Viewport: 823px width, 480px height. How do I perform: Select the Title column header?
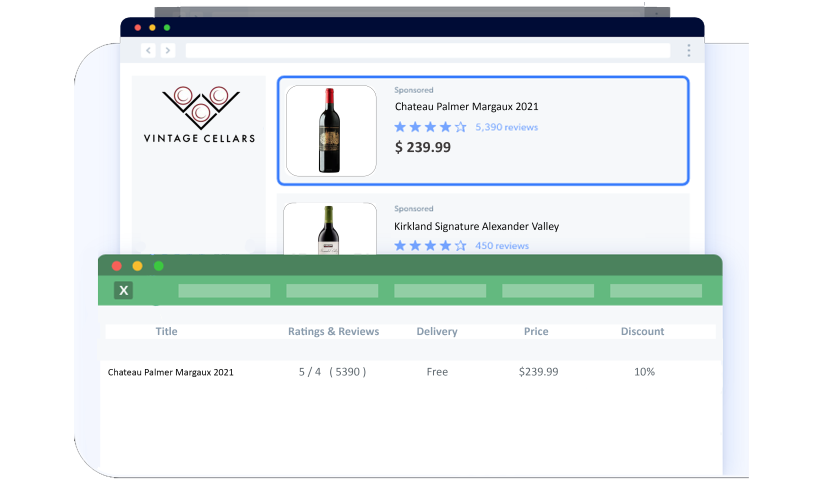[166, 331]
